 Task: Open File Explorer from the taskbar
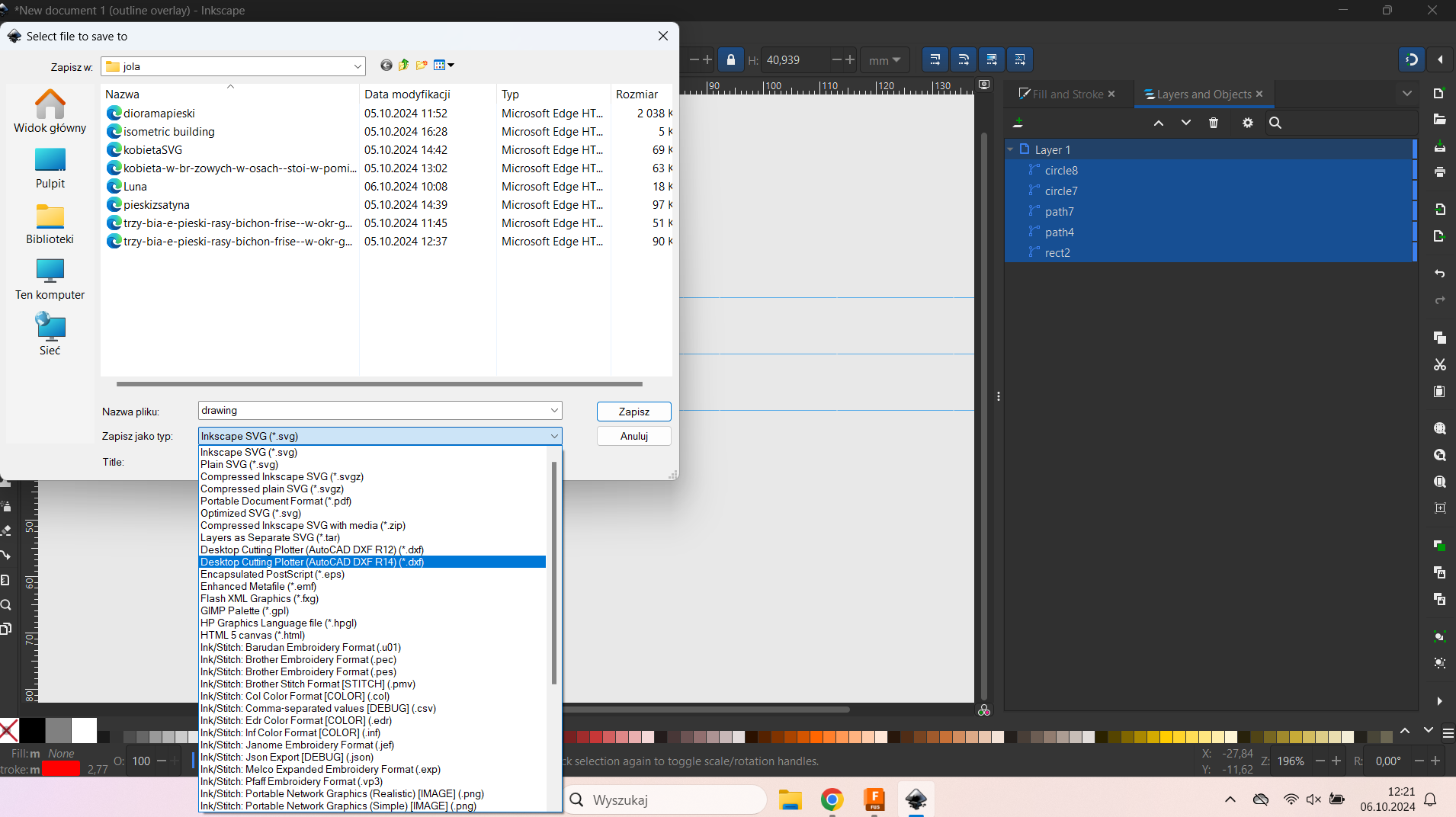coord(791,799)
